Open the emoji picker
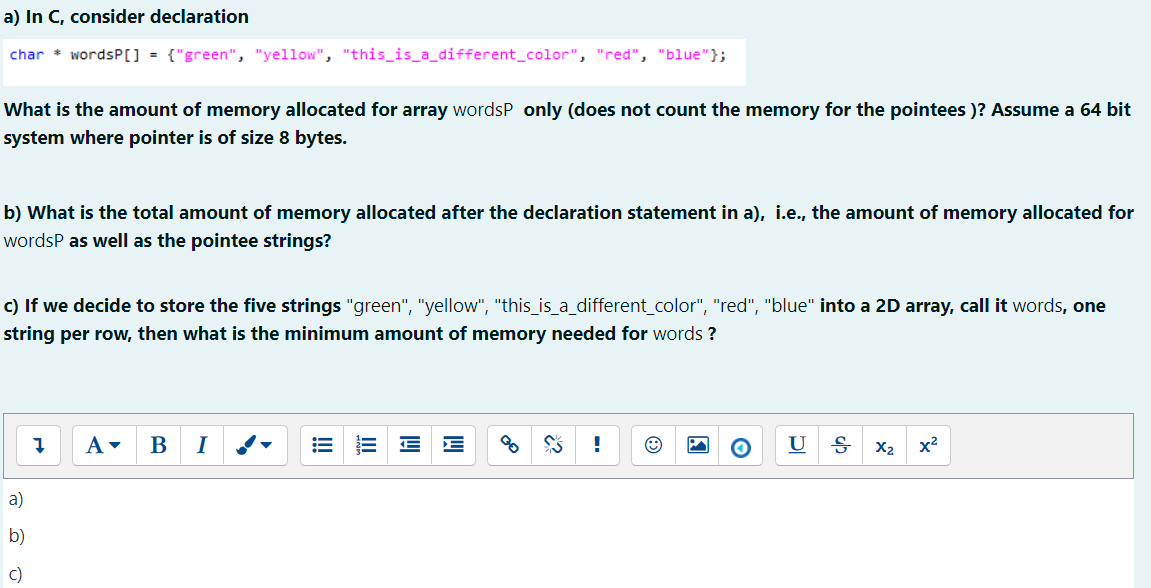This screenshot has width=1151, height=588. (x=652, y=445)
